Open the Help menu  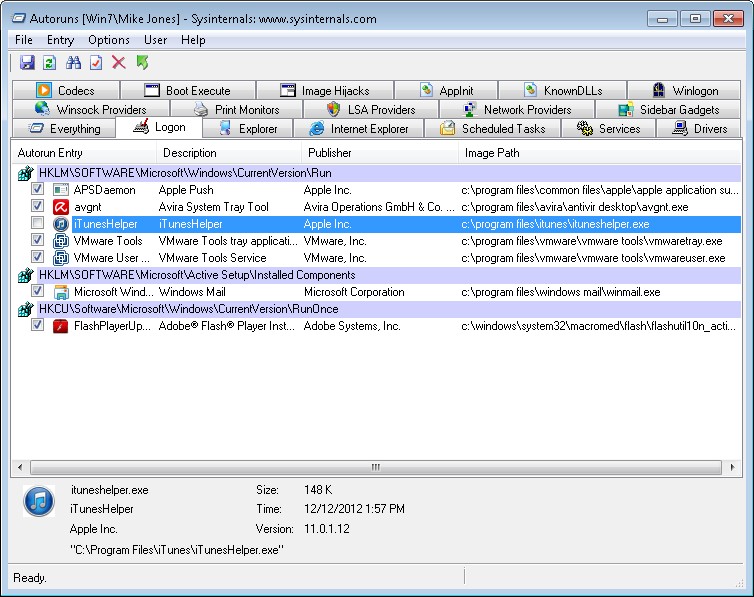(x=193, y=40)
